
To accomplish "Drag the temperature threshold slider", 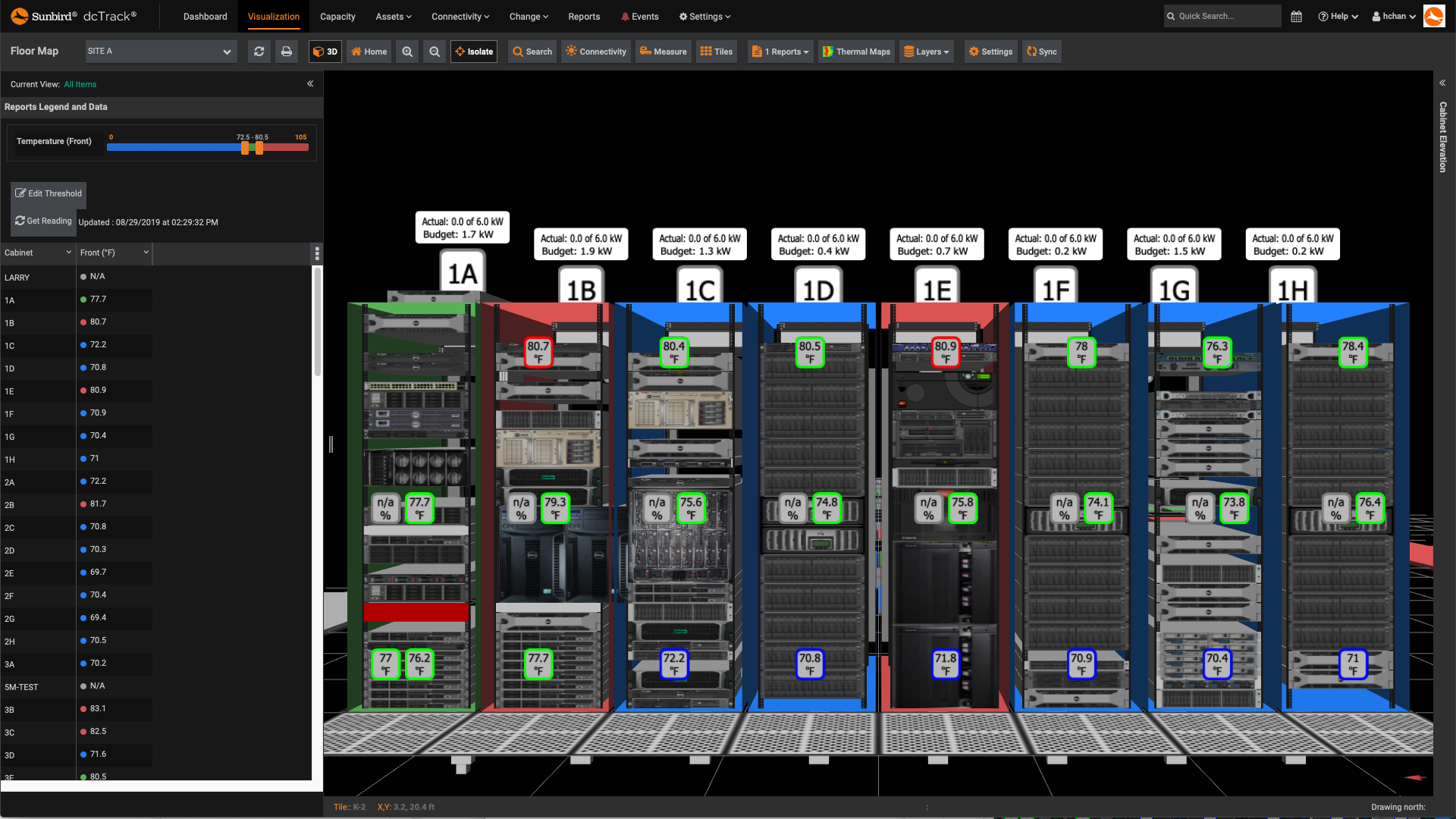I will [x=247, y=148].
